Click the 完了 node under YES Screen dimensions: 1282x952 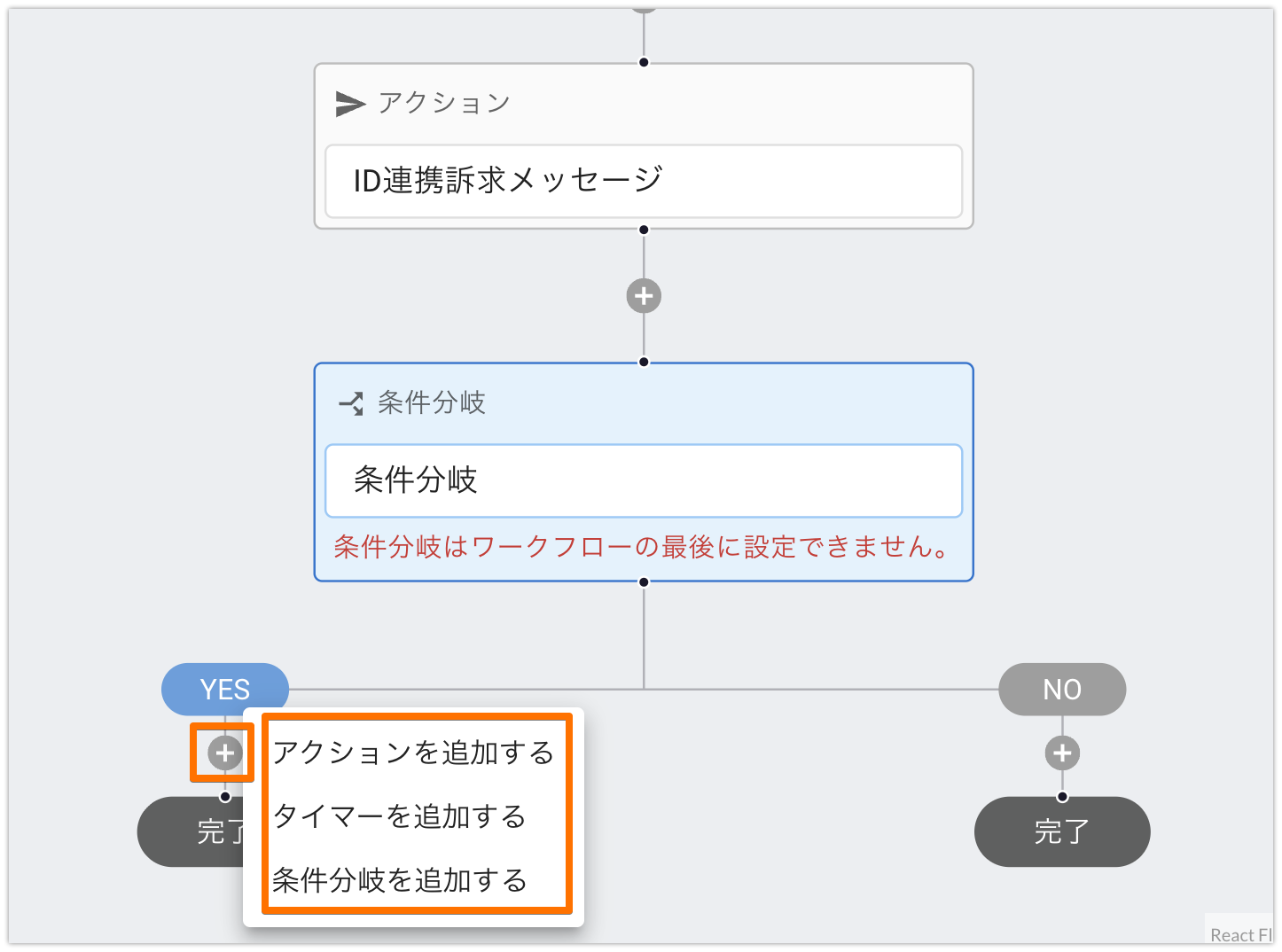[x=192, y=831]
